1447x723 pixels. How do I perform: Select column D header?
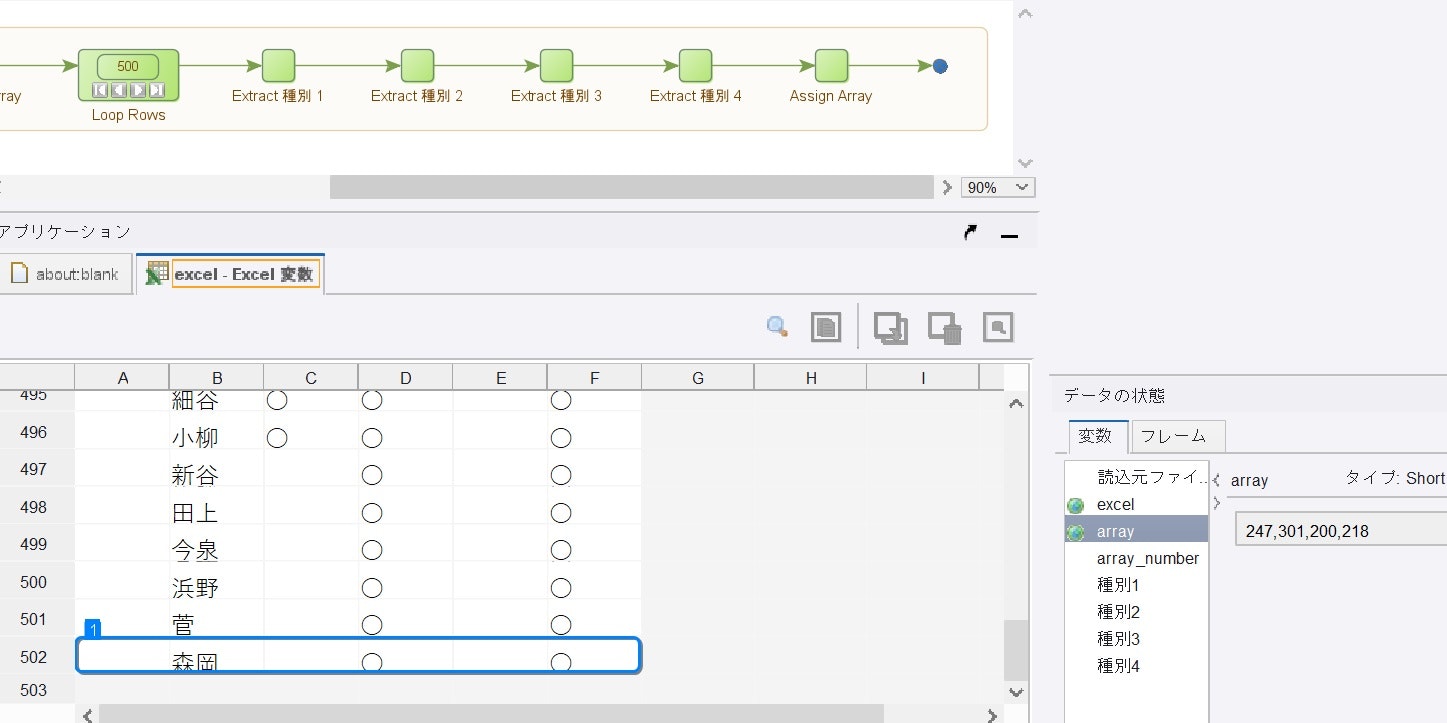405,377
